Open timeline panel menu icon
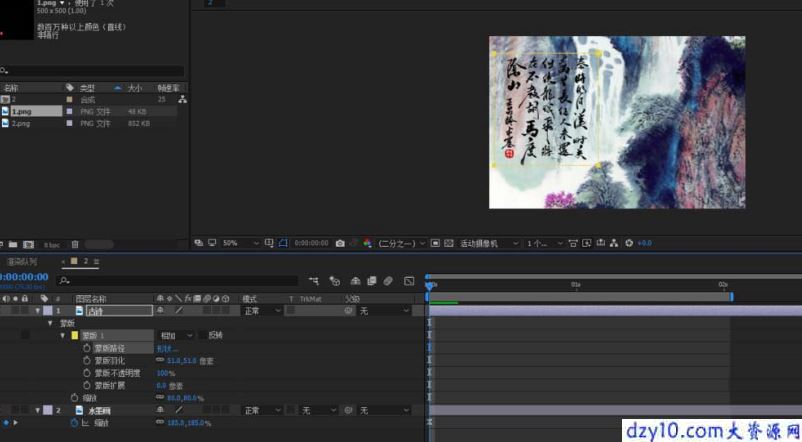This screenshot has height=442, width=802. pyautogui.click(x=97, y=261)
